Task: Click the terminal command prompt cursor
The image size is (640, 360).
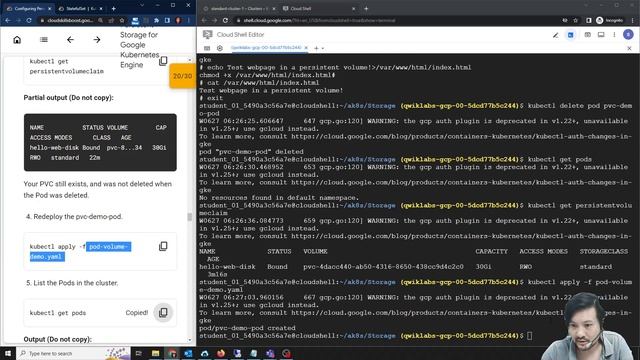Action: 529,336
